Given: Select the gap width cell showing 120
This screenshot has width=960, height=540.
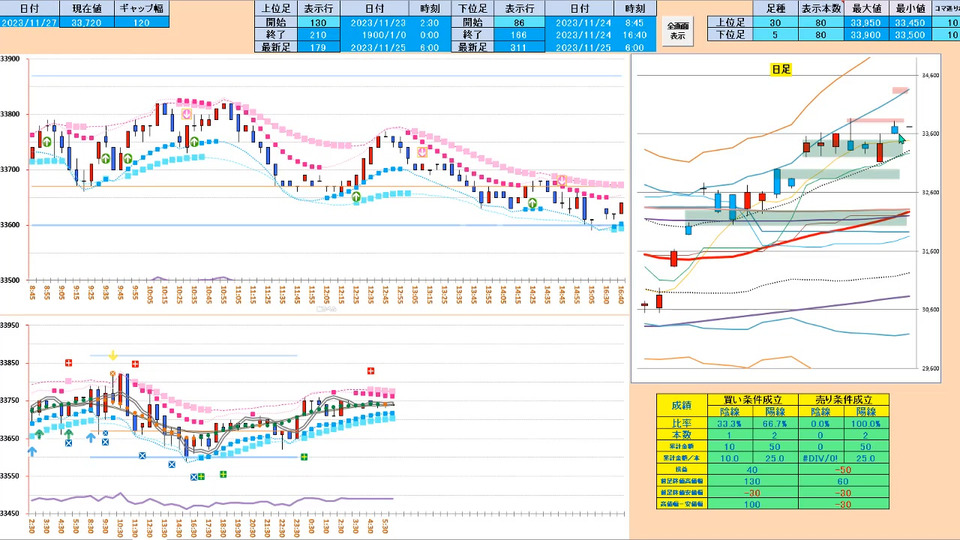Looking at the screenshot, I should click(141, 23).
